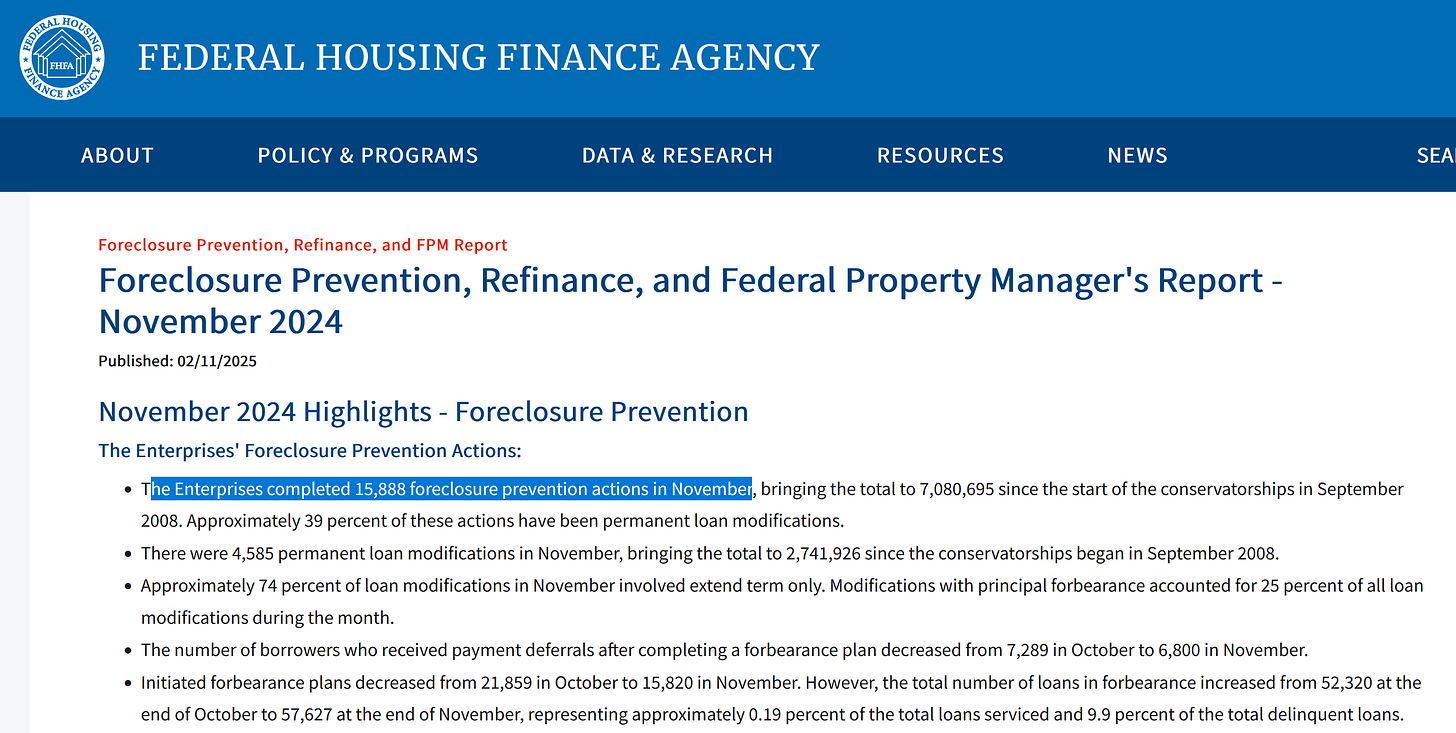The image size is (1456, 733).
Task: Open the Policy & Programs menu
Action: (x=368, y=155)
